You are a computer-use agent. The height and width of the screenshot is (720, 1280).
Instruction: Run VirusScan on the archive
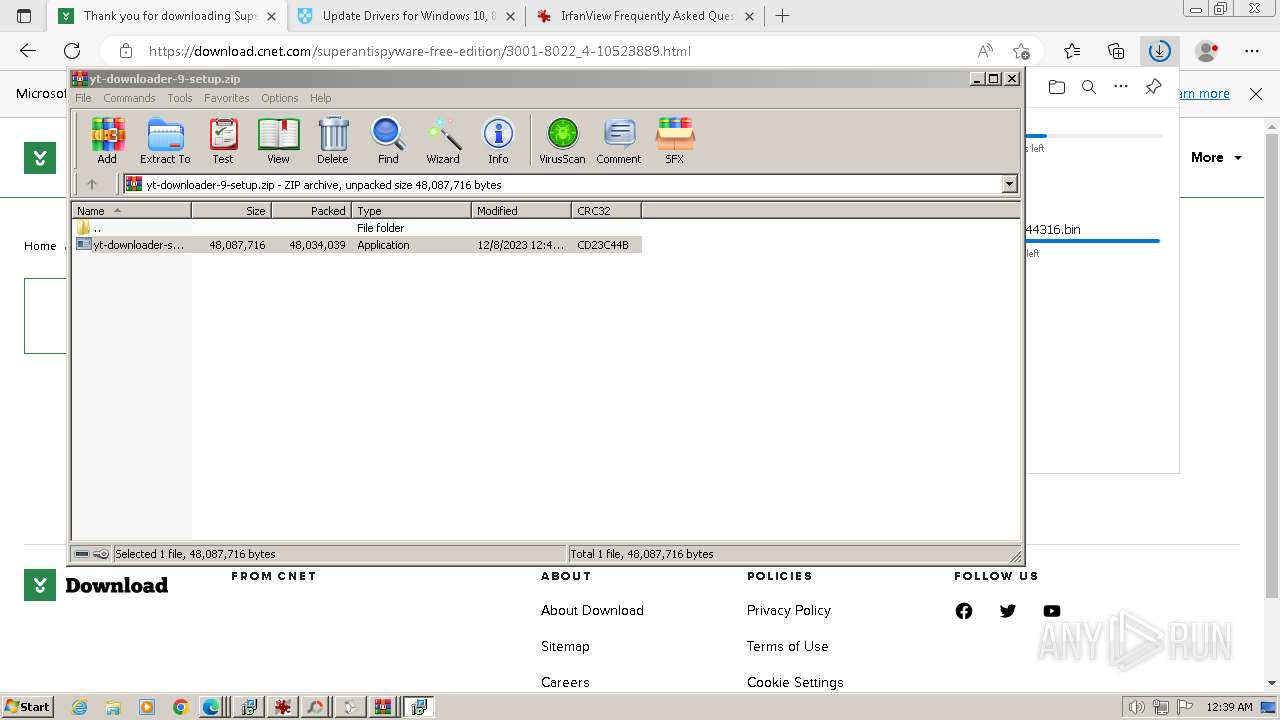562,140
